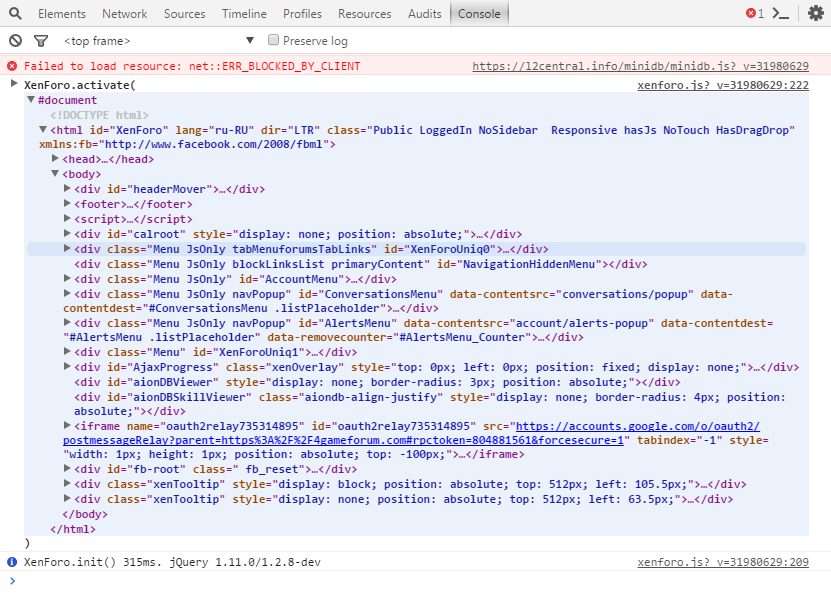Viewport: 831px width, 602px height.
Task: Select the closing </body> tag
Action: 85,514
